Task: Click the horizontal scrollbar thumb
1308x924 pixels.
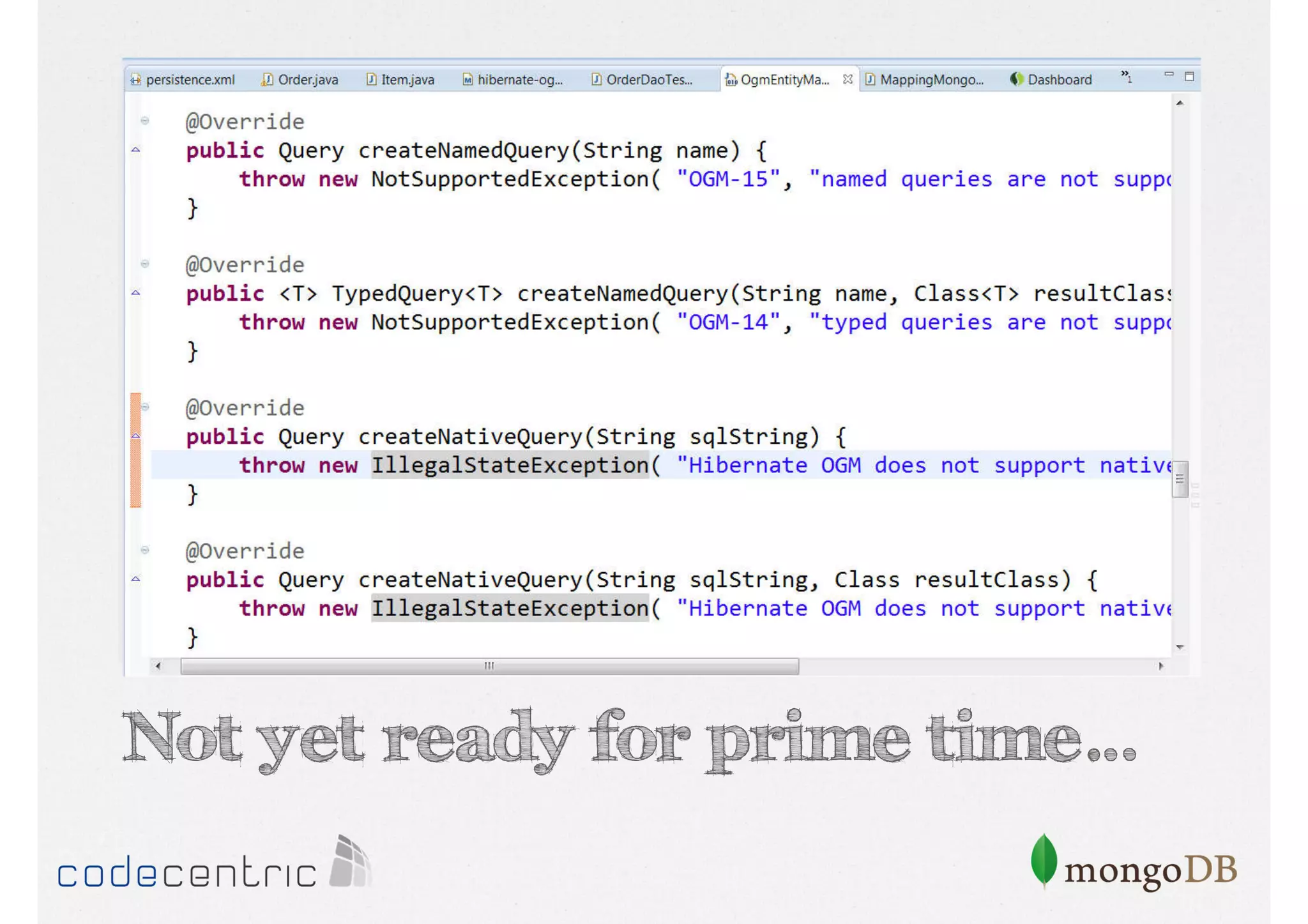Action: [489, 666]
